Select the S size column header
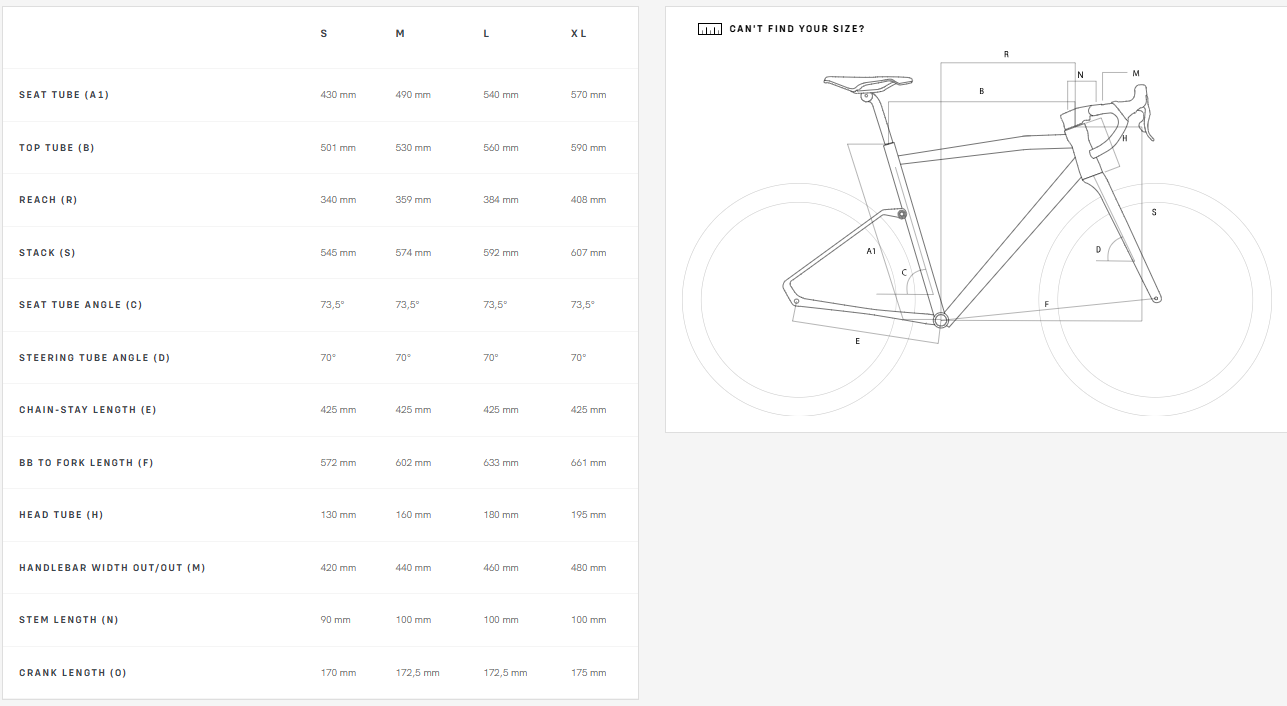The image size is (1287, 706). [x=324, y=34]
